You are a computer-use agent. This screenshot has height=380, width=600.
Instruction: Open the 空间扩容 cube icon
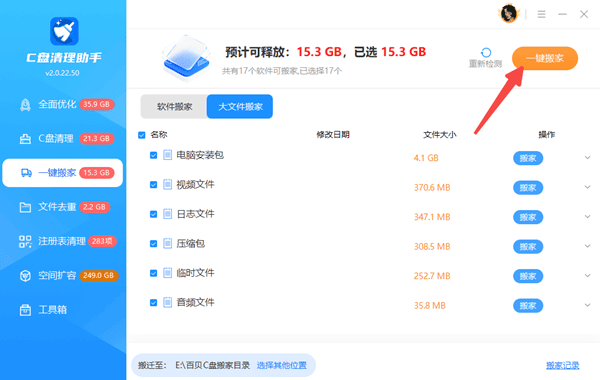pyautogui.click(x=25, y=276)
